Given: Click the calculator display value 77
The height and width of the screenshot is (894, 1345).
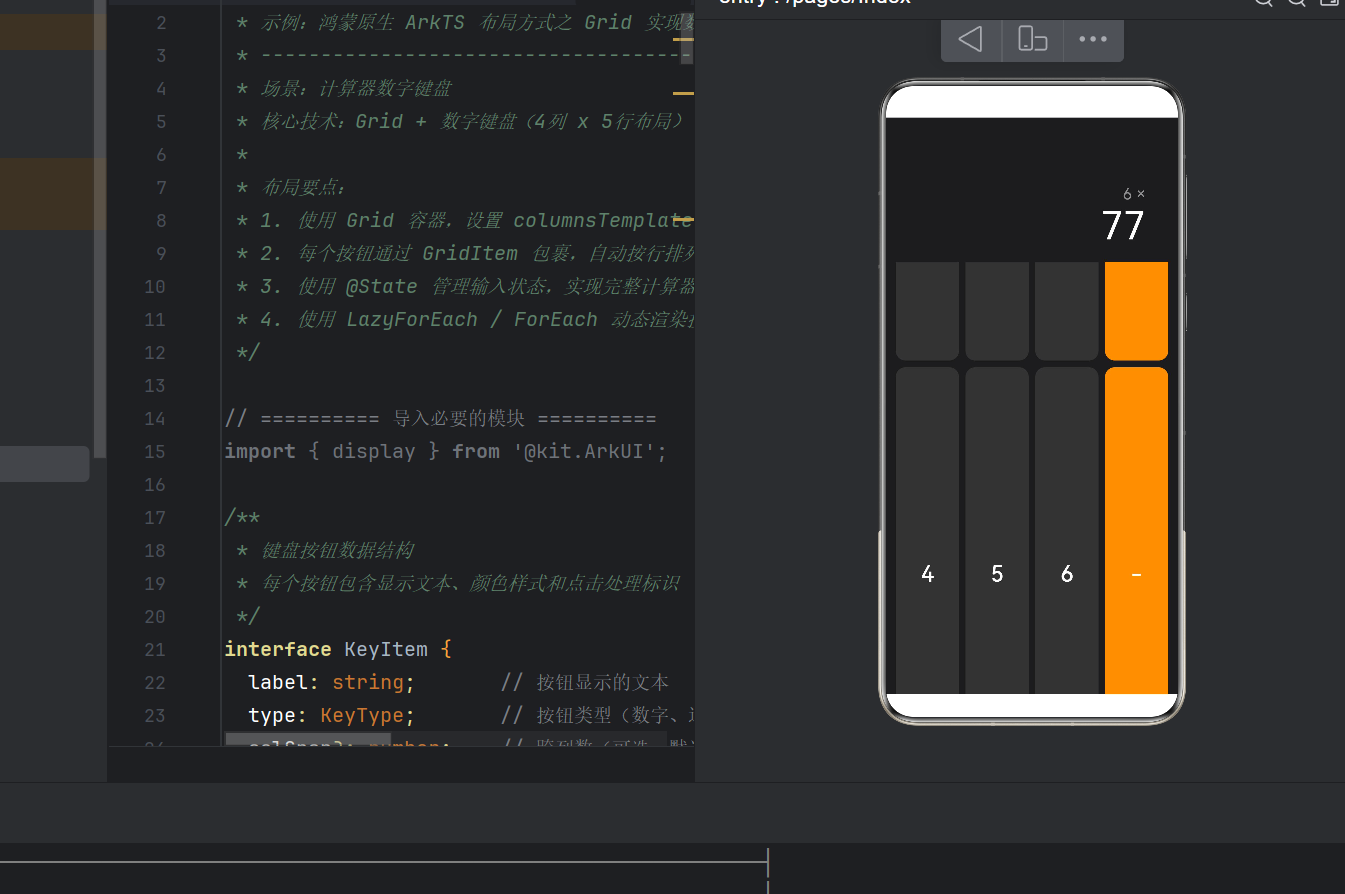Looking at the screenshot, I should [x=1122, y=226].
